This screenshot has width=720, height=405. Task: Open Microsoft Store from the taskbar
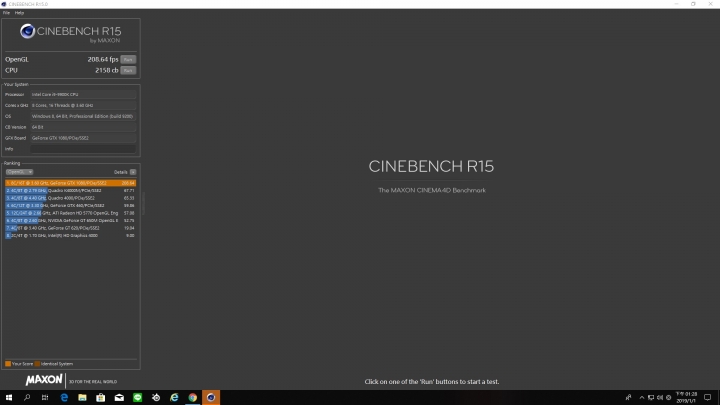pyautogui.click(x=101, y=398)
